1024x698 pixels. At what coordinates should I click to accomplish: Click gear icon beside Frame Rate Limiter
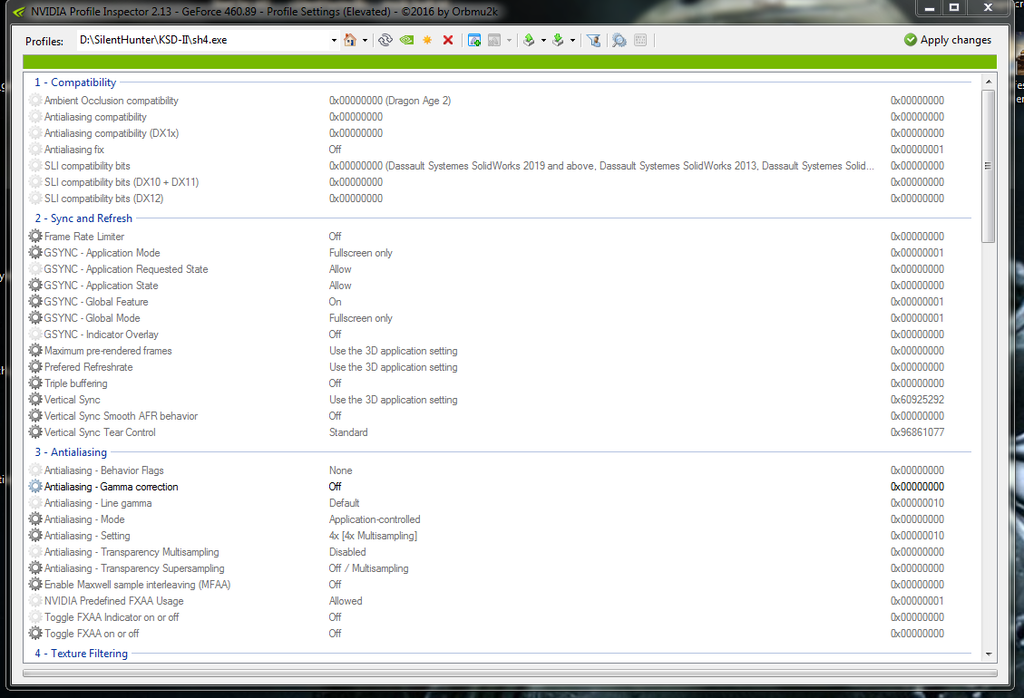35,236
